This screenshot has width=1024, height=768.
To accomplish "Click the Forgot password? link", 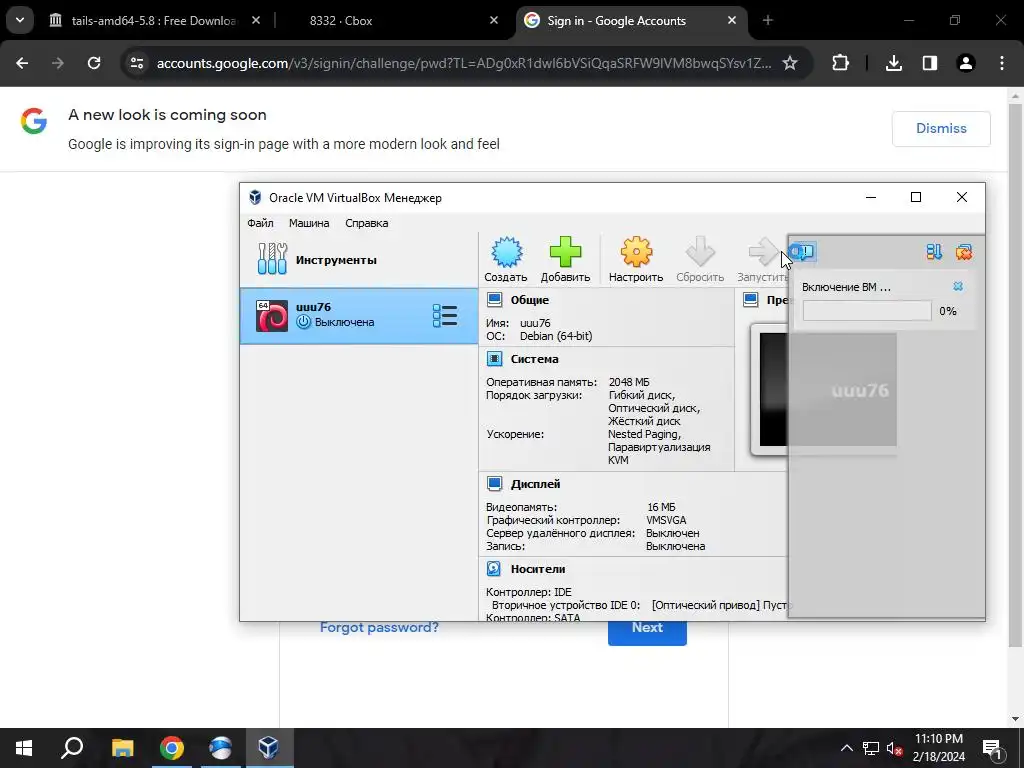I will click(379, 628).
